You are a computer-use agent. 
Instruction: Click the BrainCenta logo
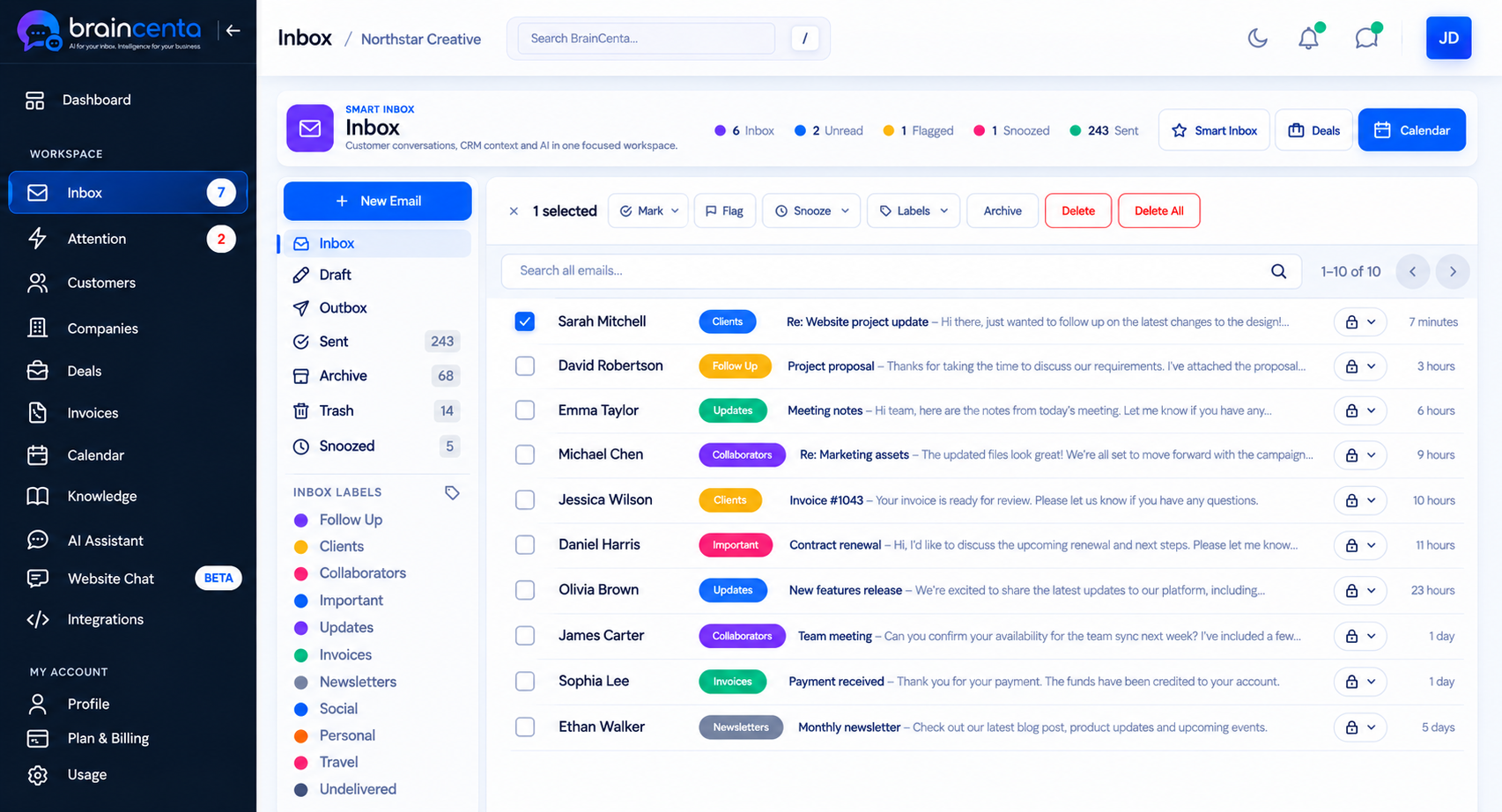(x=109, y=32)
